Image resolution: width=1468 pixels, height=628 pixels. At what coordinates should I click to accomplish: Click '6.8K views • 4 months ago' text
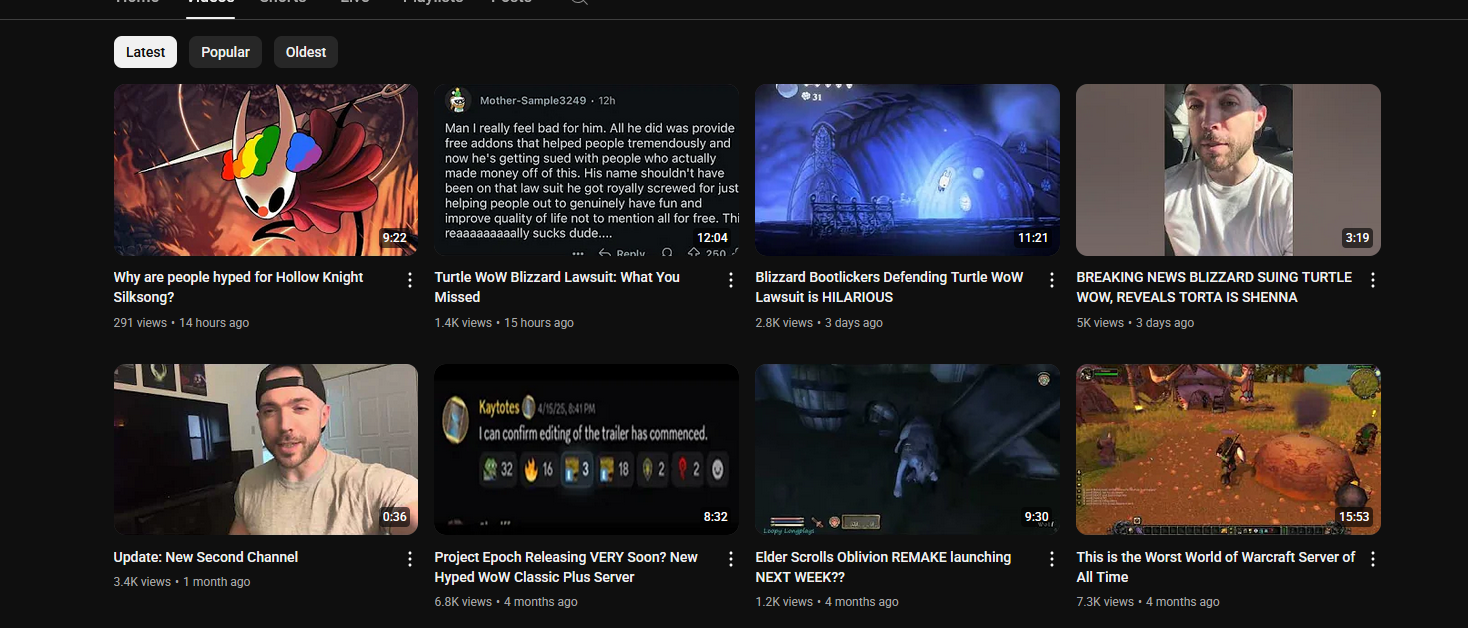point(506,602)
